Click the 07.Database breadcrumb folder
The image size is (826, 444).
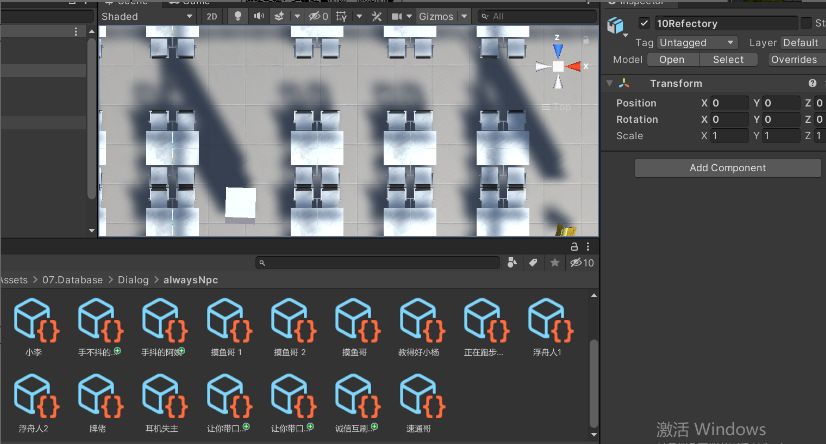point(71,280)
